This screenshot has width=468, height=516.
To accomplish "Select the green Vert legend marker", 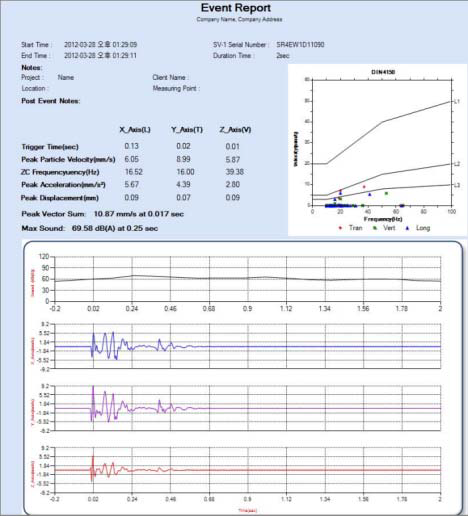I will (375, 228).
